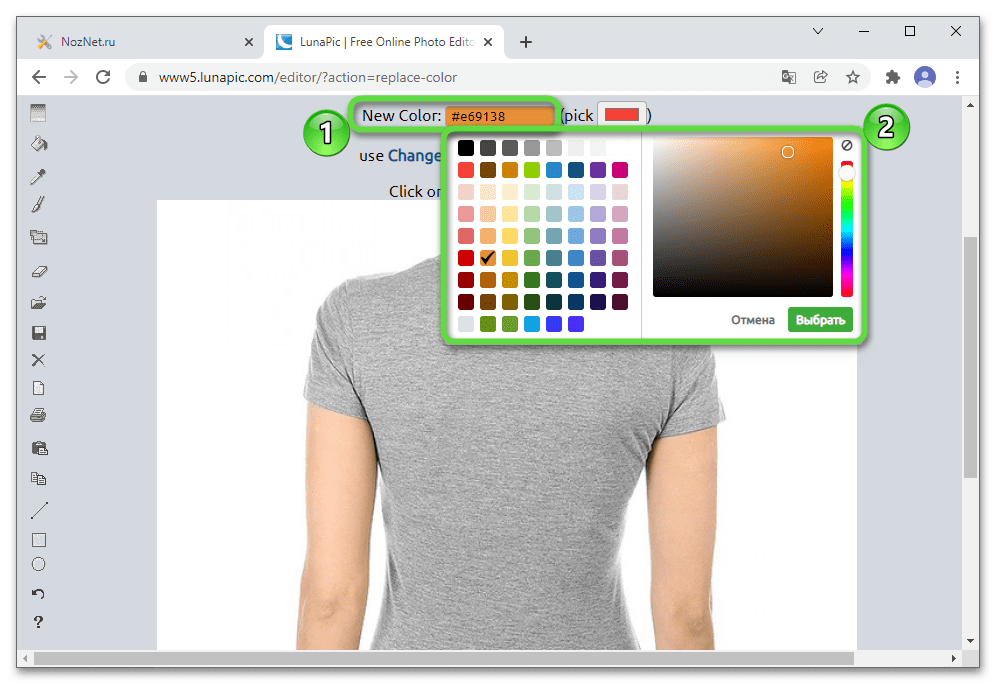The image size is (996, 684).
Task: Select the dark purple swatch in second row
Action: click(x=598, y=170)
